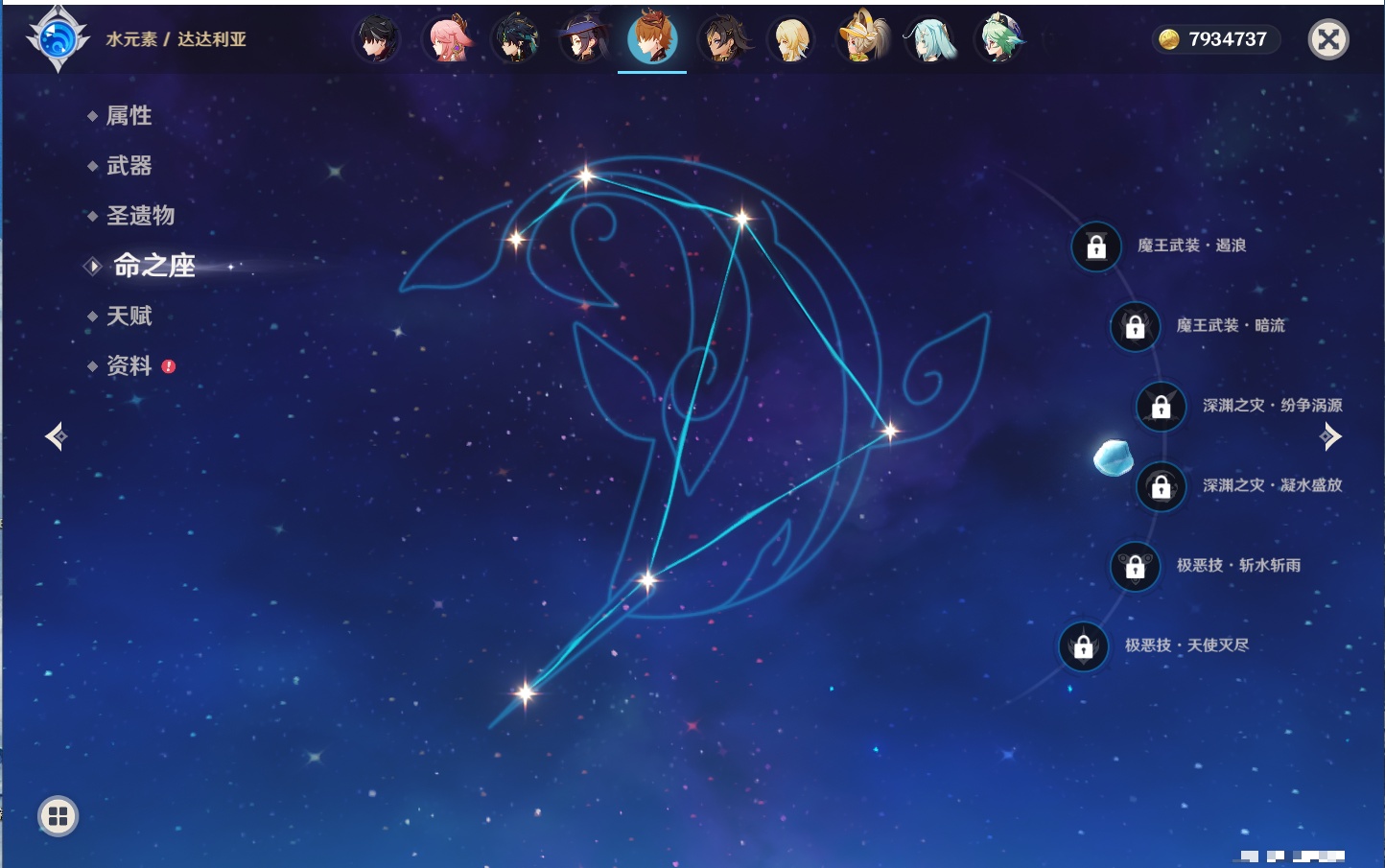
Task: Open the 深渊之灾·凝水盛放 locked node
Action: coord(1161,487)
